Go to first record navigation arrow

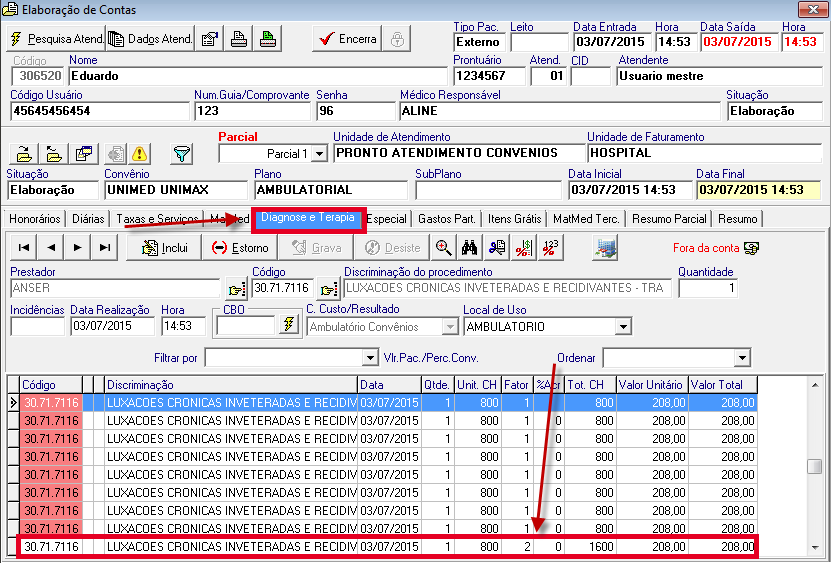tap(23, 248)
